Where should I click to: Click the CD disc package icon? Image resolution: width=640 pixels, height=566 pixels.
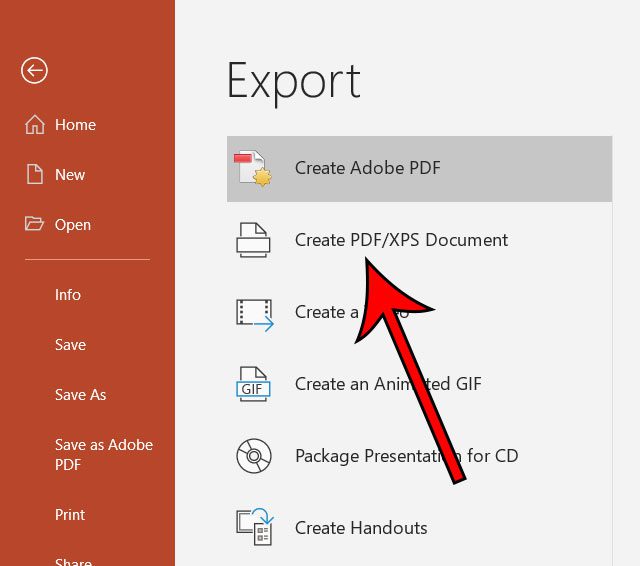point(253,456)
